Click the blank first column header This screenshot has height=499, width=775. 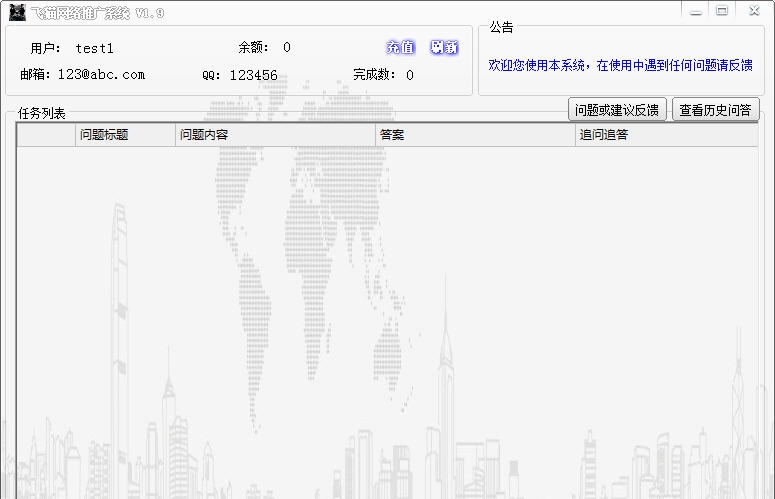click(46, 135)
